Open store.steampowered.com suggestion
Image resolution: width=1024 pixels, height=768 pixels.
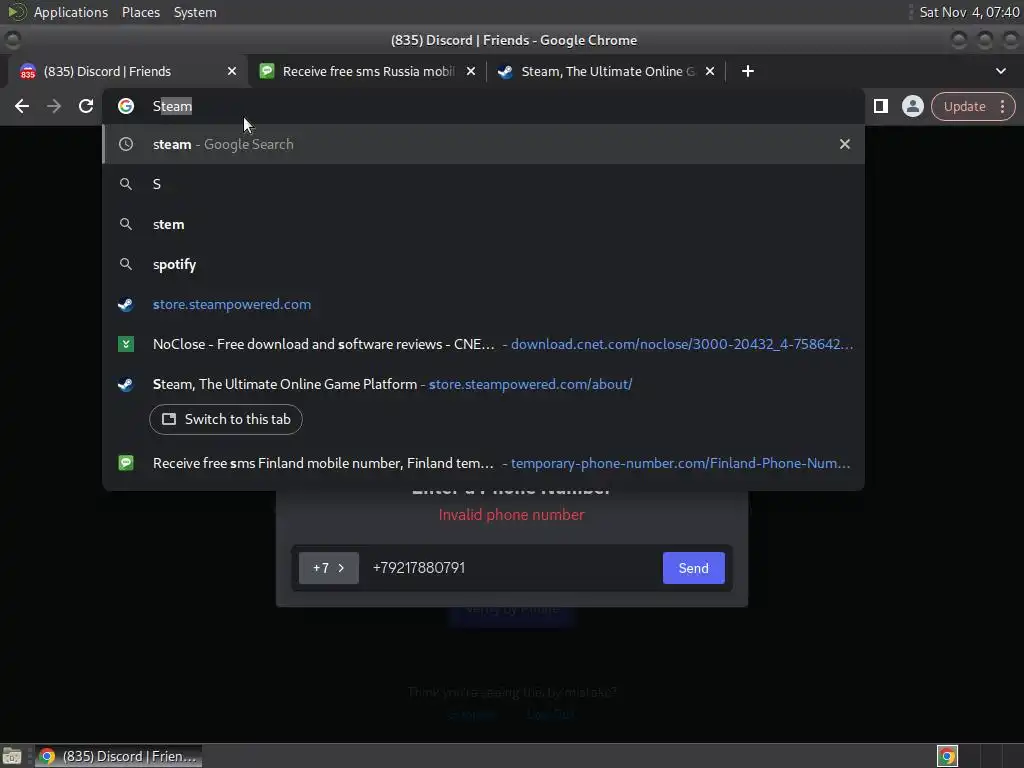[x=483, y=304]
